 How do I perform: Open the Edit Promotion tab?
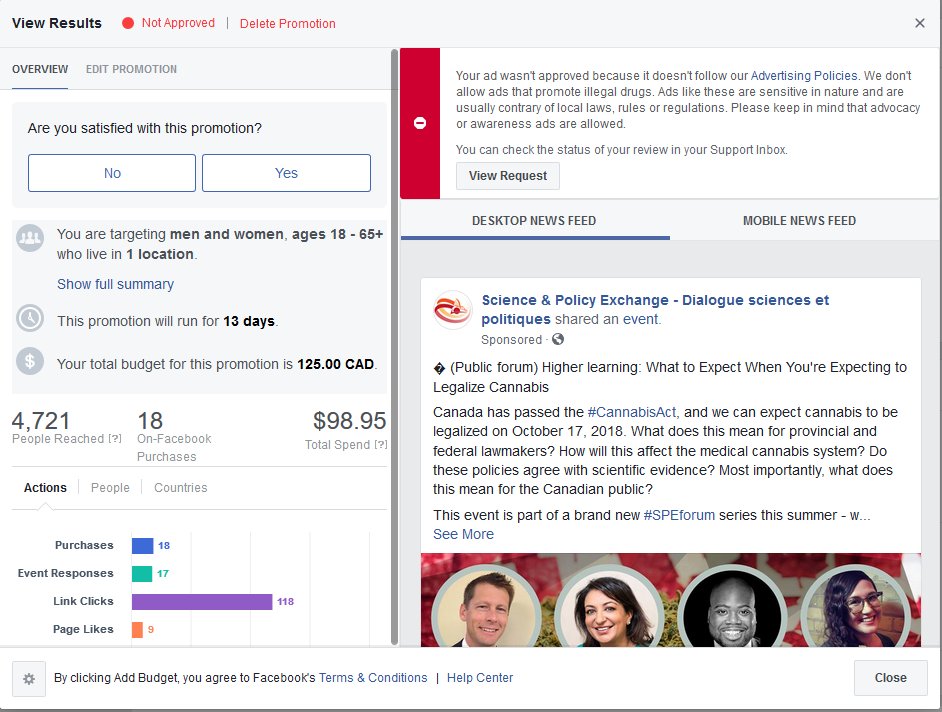(131, 69)
